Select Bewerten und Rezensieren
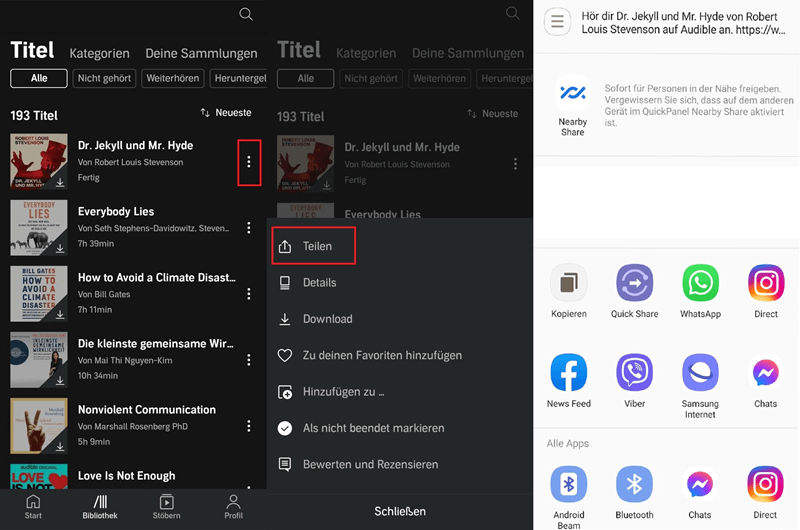The width and height of the screenshot is (800, 530). click(x=400, y=465)
